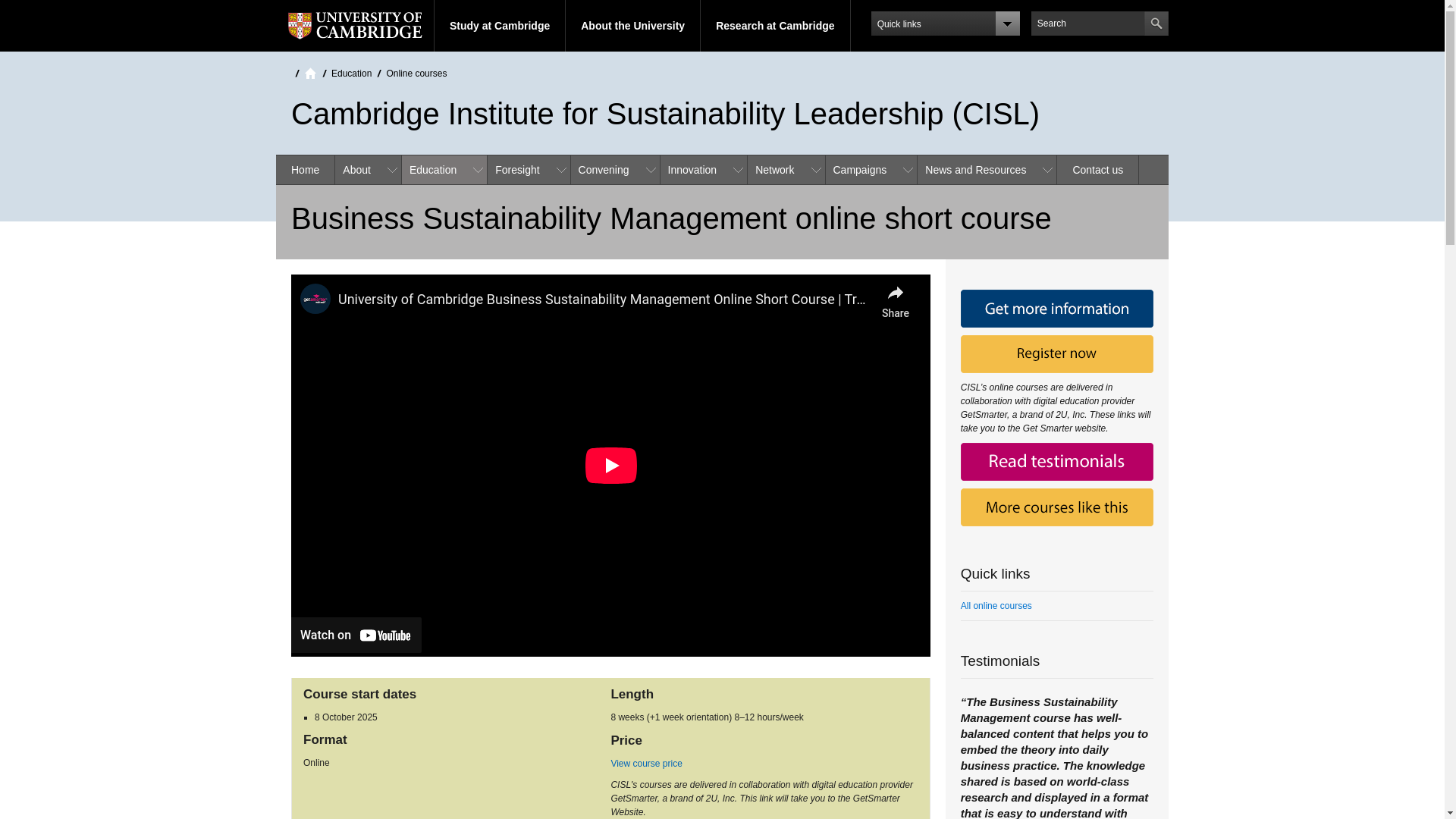Open the GetSmarter channel avatar on video
Image resolution: width=1456 pixels, height=819 pixels.
(x=315, y=299)
